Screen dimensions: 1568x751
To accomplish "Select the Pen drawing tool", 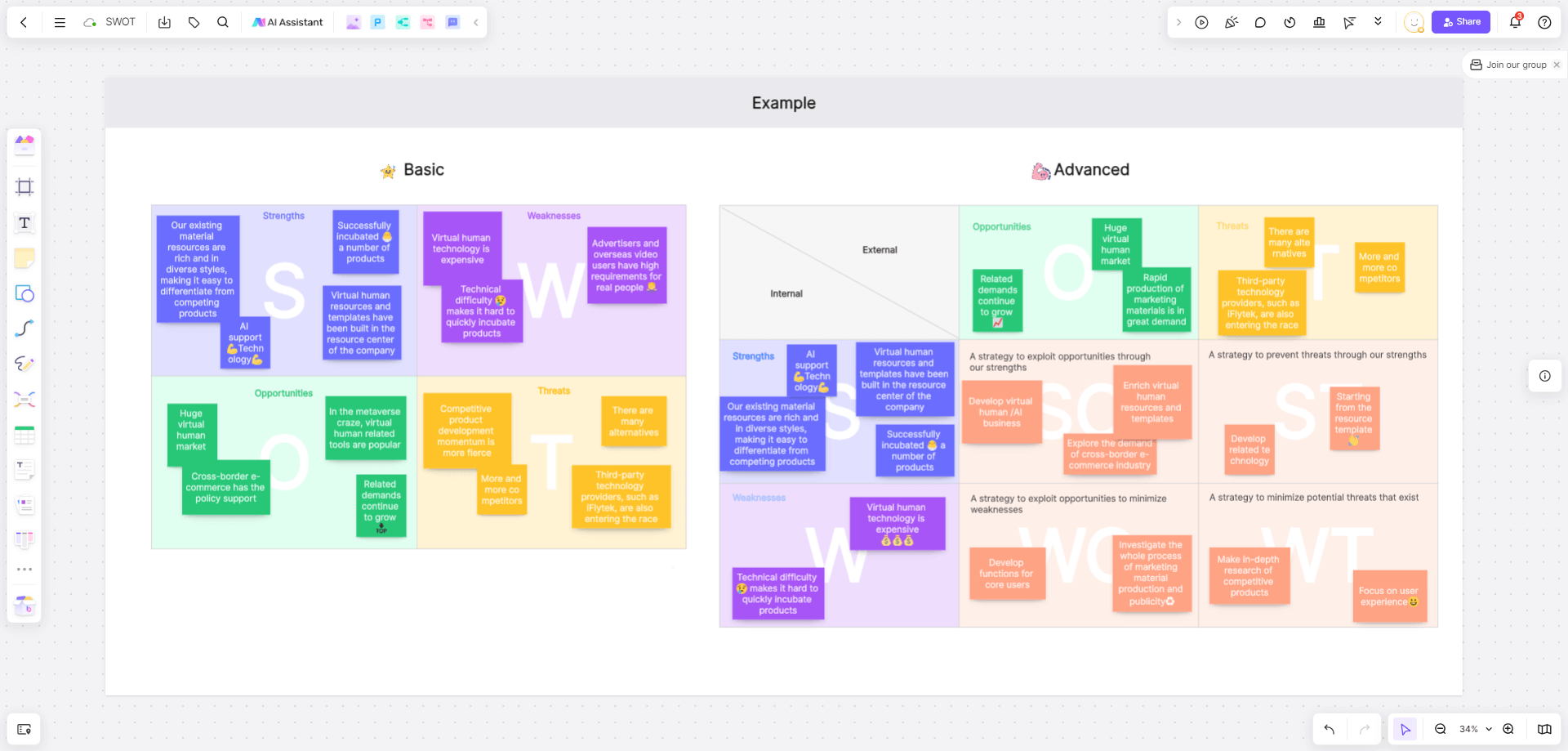I will pyautogui.click(x=24, y=364).
